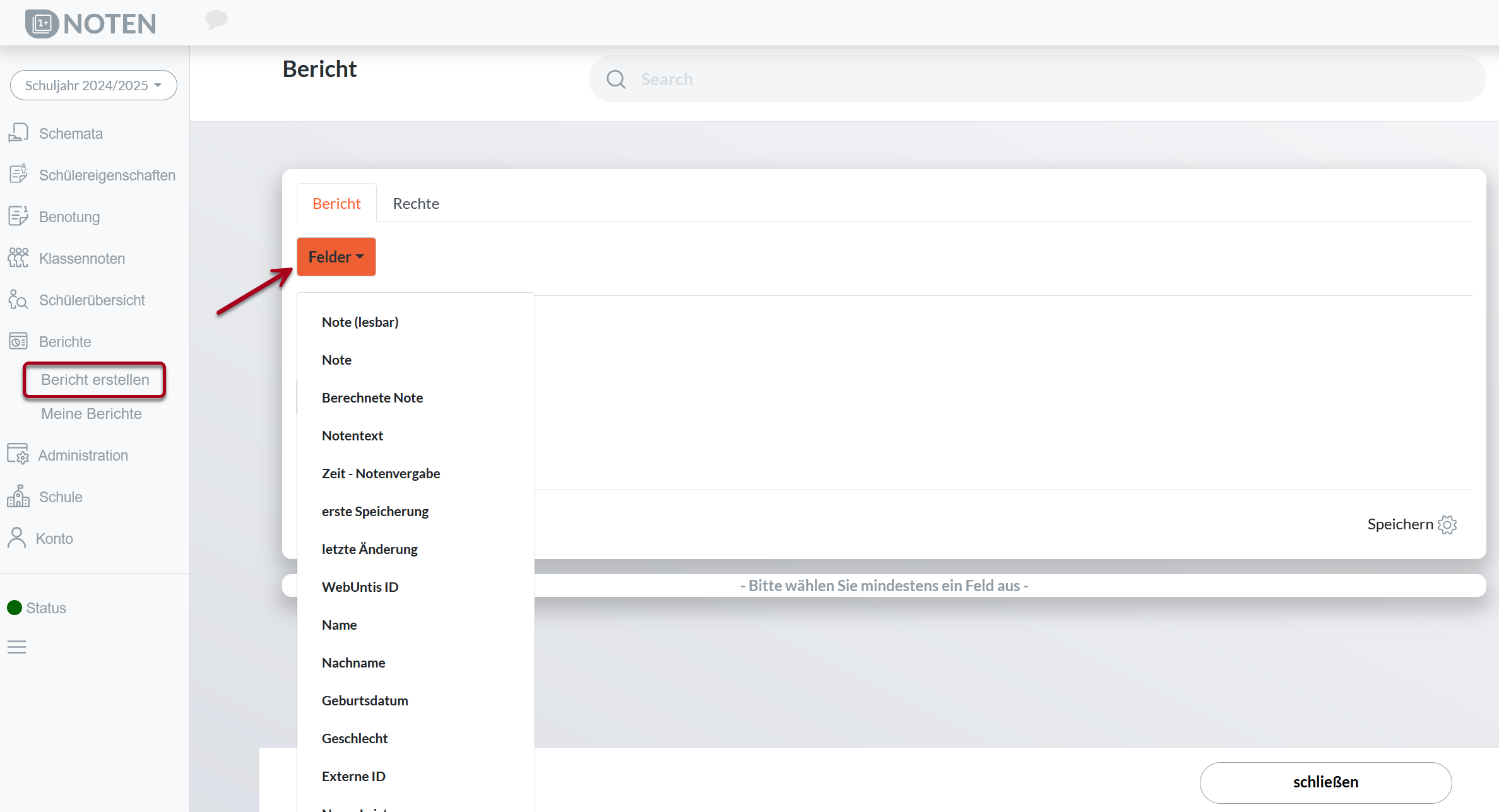Click the Schülerübersicht search-person icon

tap(18, 300)
